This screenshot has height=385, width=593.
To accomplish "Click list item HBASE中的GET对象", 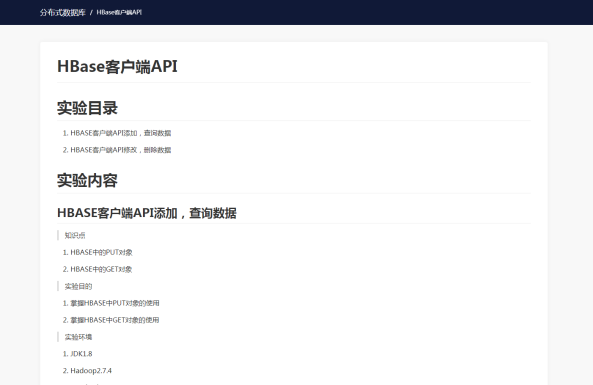I will pos(101,269).
